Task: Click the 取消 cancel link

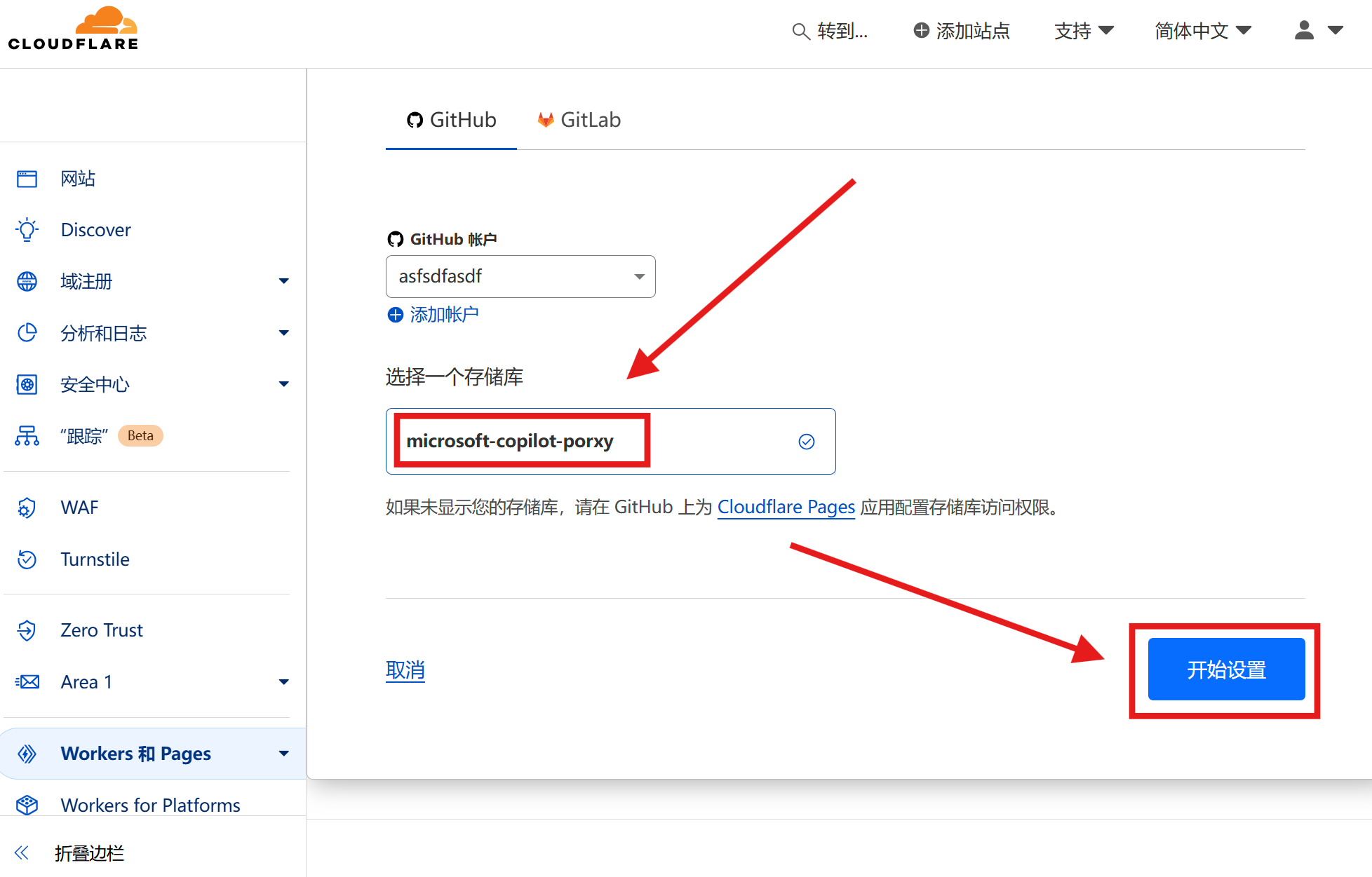Action: (x=405, y=670)
